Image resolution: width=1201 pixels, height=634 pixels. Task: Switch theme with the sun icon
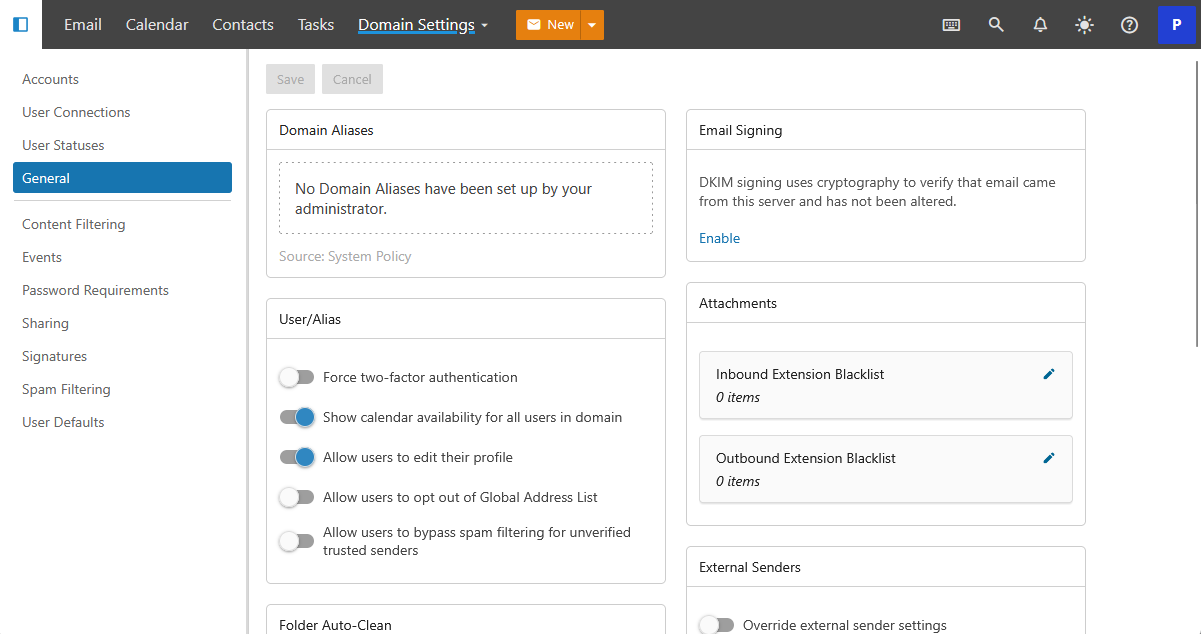coord(1084,25)
